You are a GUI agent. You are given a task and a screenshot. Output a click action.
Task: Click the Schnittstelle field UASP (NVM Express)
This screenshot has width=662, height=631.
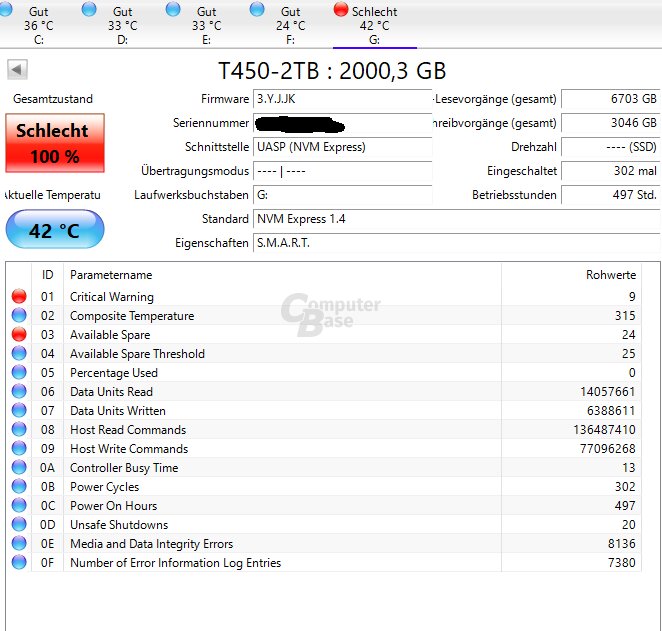click(x=342, y=147)
